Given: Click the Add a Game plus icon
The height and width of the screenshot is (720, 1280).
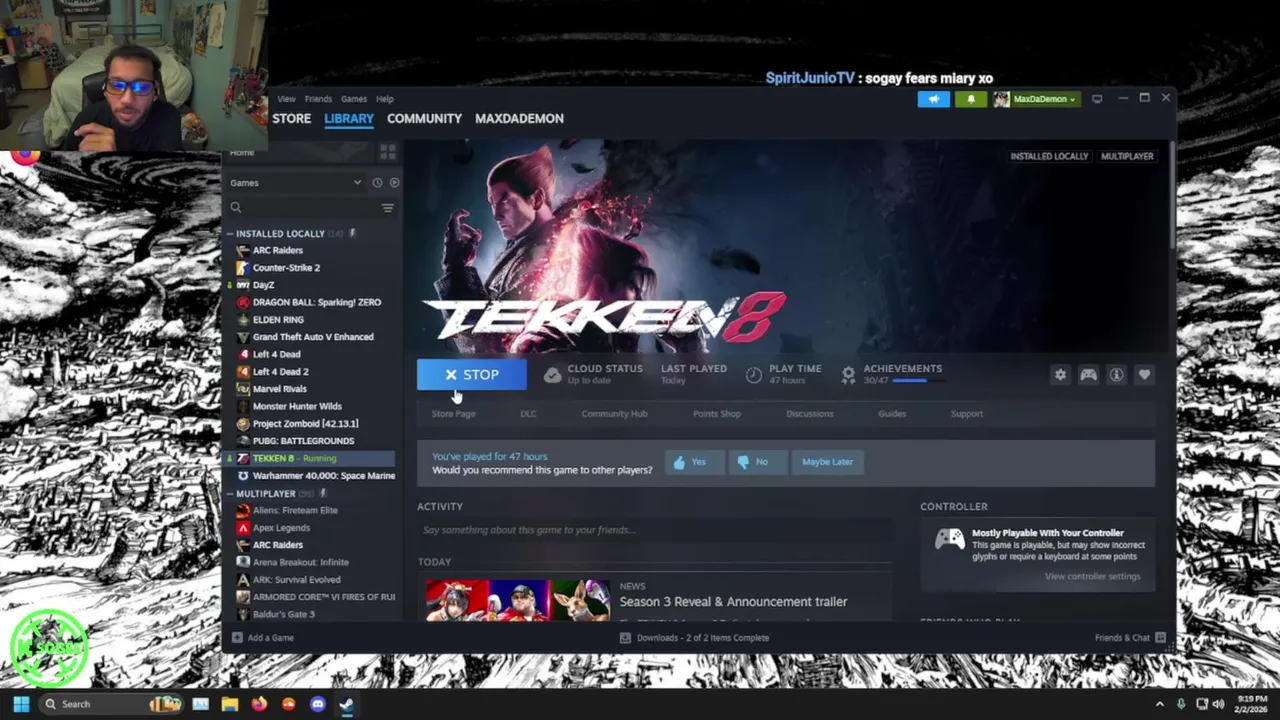Looking at the screenshot, I should click(237, 637).
